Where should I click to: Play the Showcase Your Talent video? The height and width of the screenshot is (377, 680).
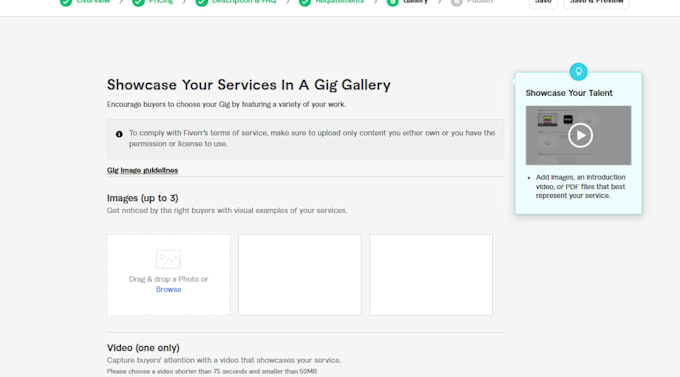pos(580,135)
